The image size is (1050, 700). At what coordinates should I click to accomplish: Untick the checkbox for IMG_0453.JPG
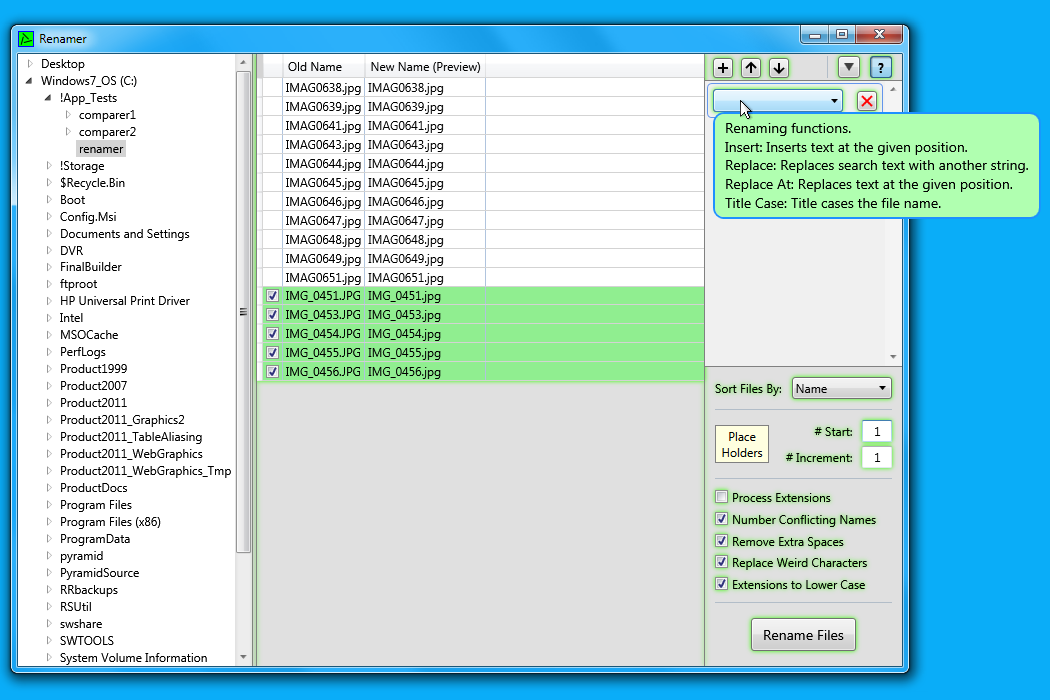pyautogui.click(x=272, y=315)
